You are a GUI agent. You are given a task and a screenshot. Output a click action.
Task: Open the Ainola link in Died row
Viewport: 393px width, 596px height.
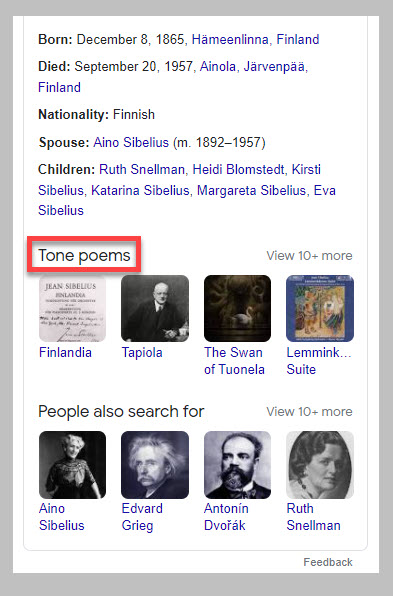[218, 67]
